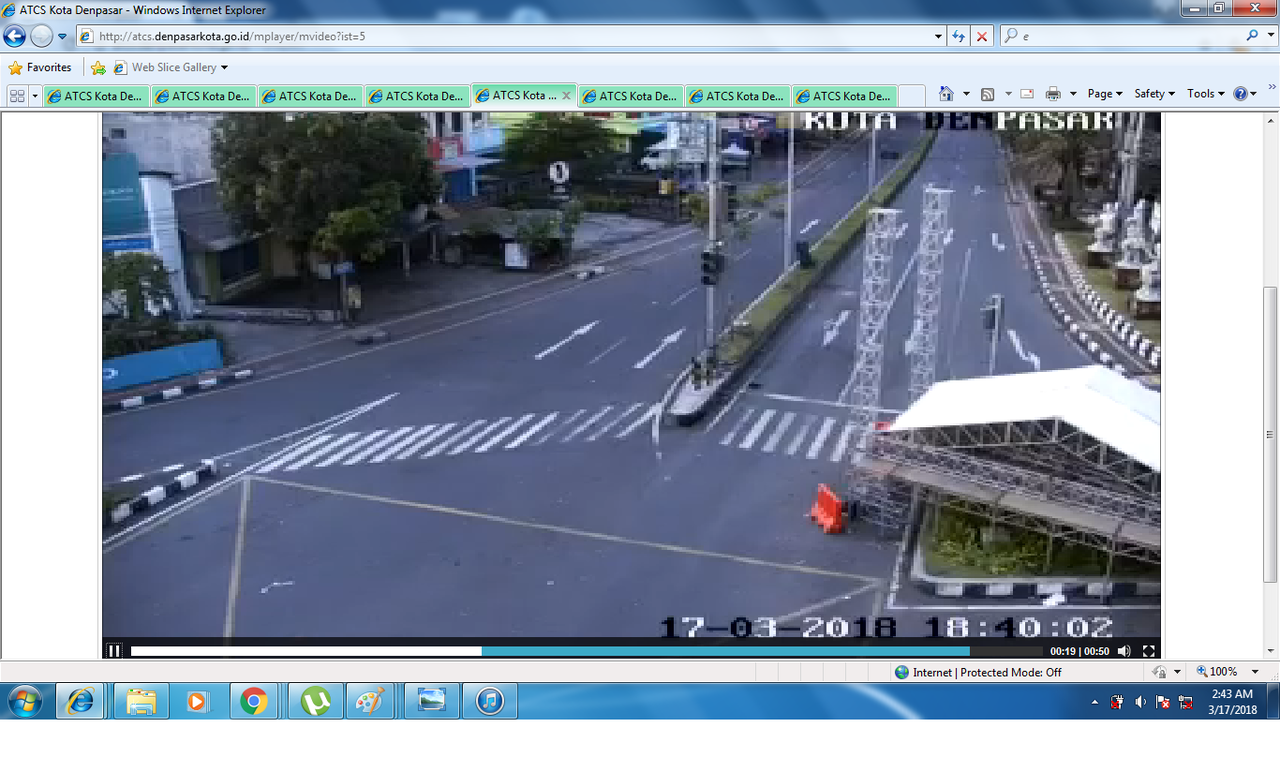Enter fullscreen video mode
This screenshot has width=1280, height=772.
[1149, 651]
